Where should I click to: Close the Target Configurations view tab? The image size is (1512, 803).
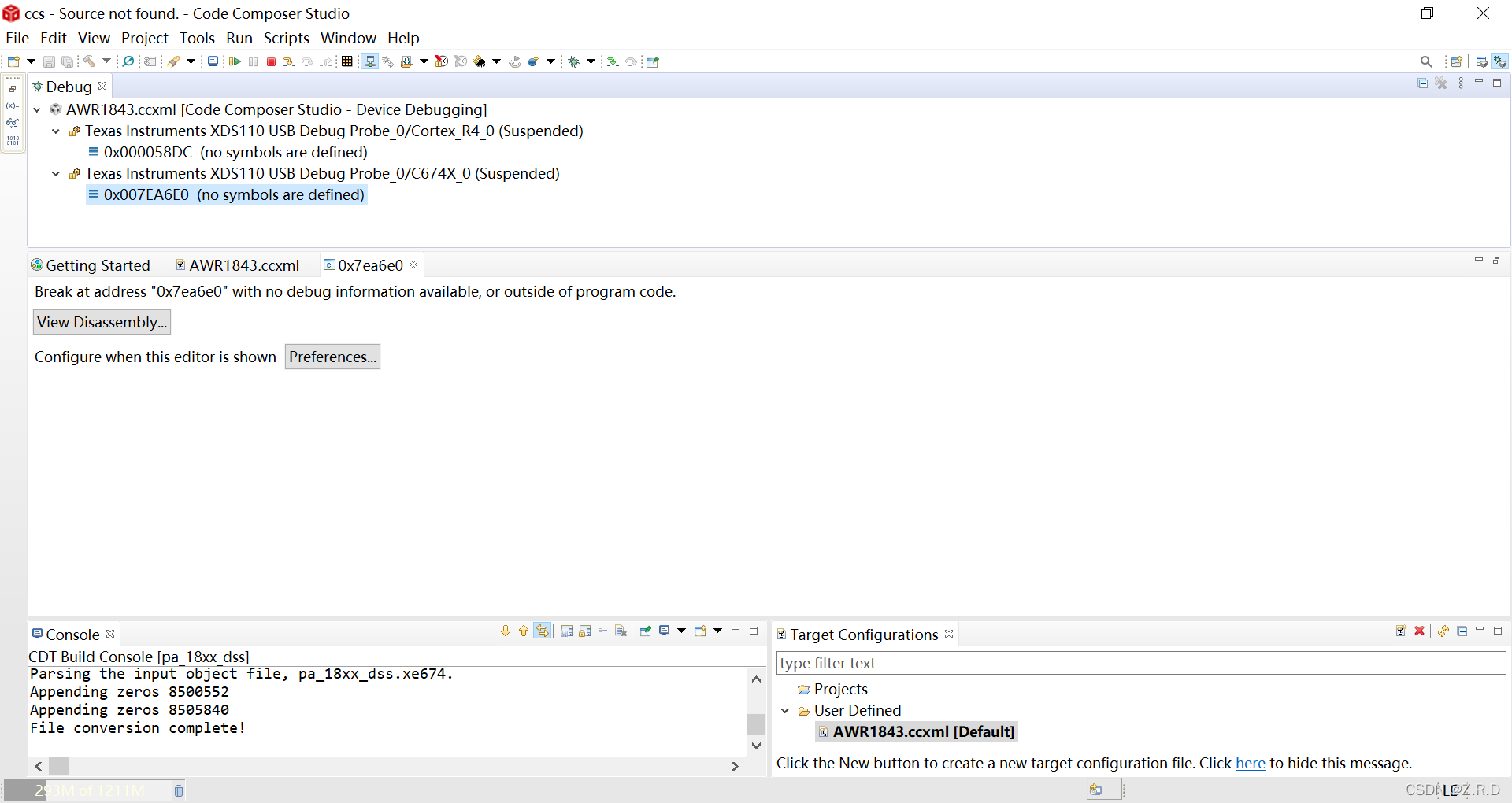(x=949, y=634)
